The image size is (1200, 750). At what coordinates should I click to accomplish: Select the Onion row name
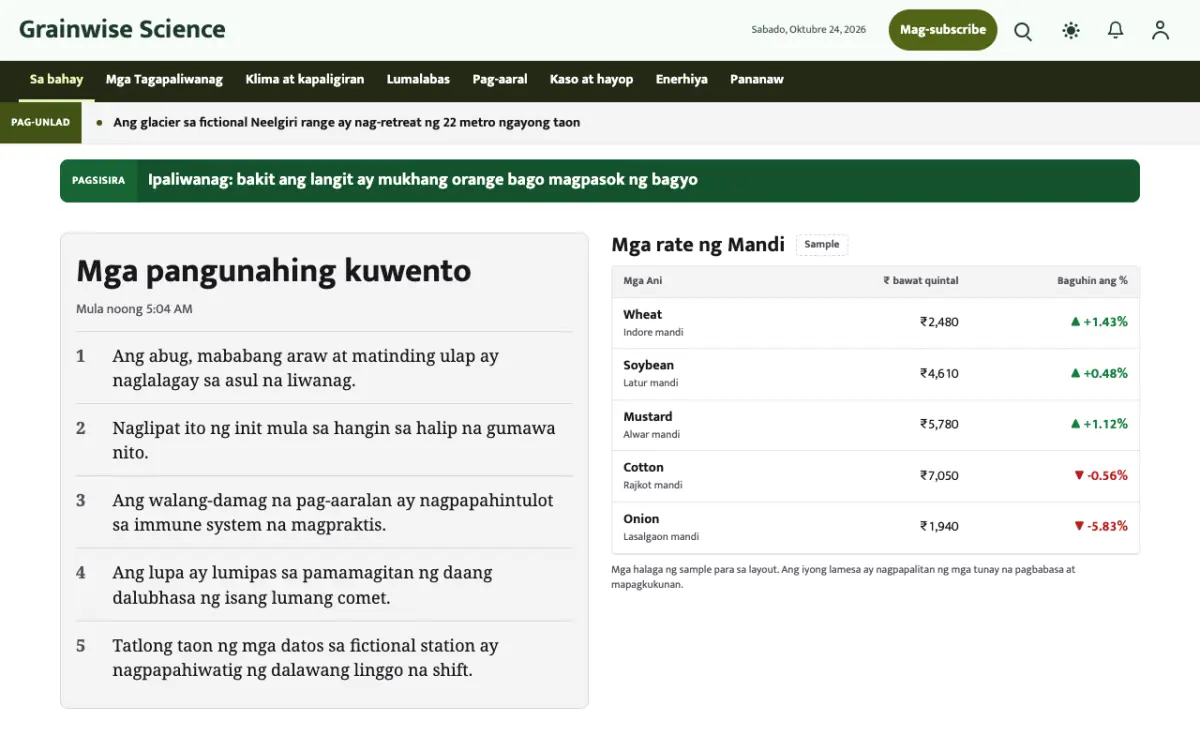coord(641,519)
